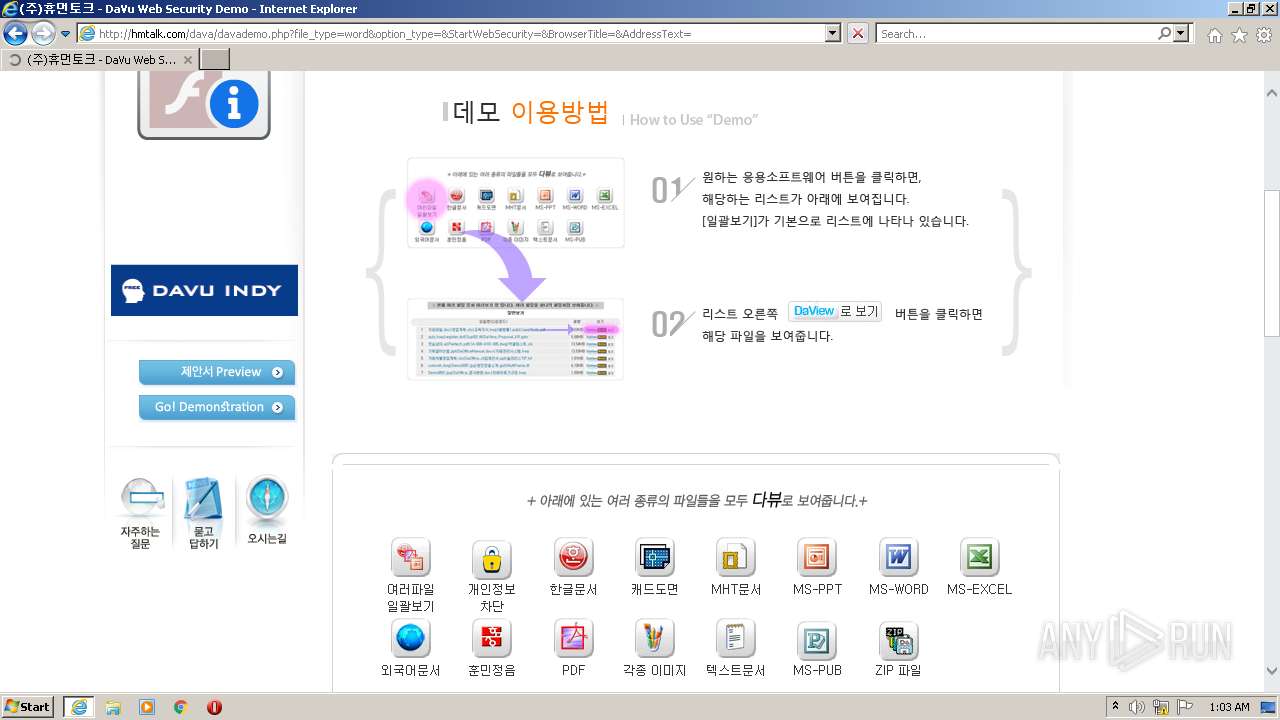Image resolution: width=1280 pixels, height=720 pixels.
Task: Choose the 각종 이미지 icon
Action: 654,638
